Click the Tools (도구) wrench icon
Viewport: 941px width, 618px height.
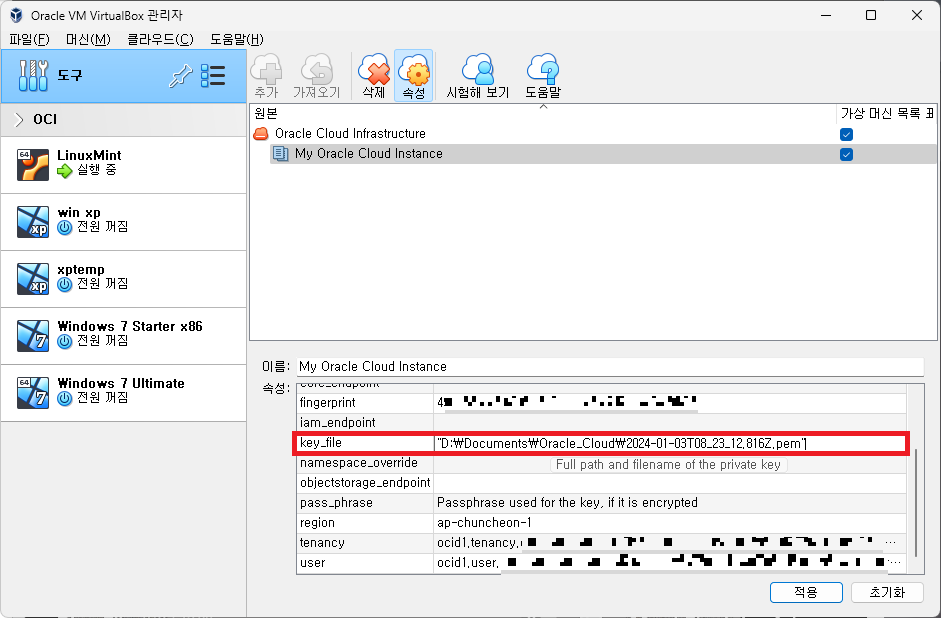tap(33, 76)
